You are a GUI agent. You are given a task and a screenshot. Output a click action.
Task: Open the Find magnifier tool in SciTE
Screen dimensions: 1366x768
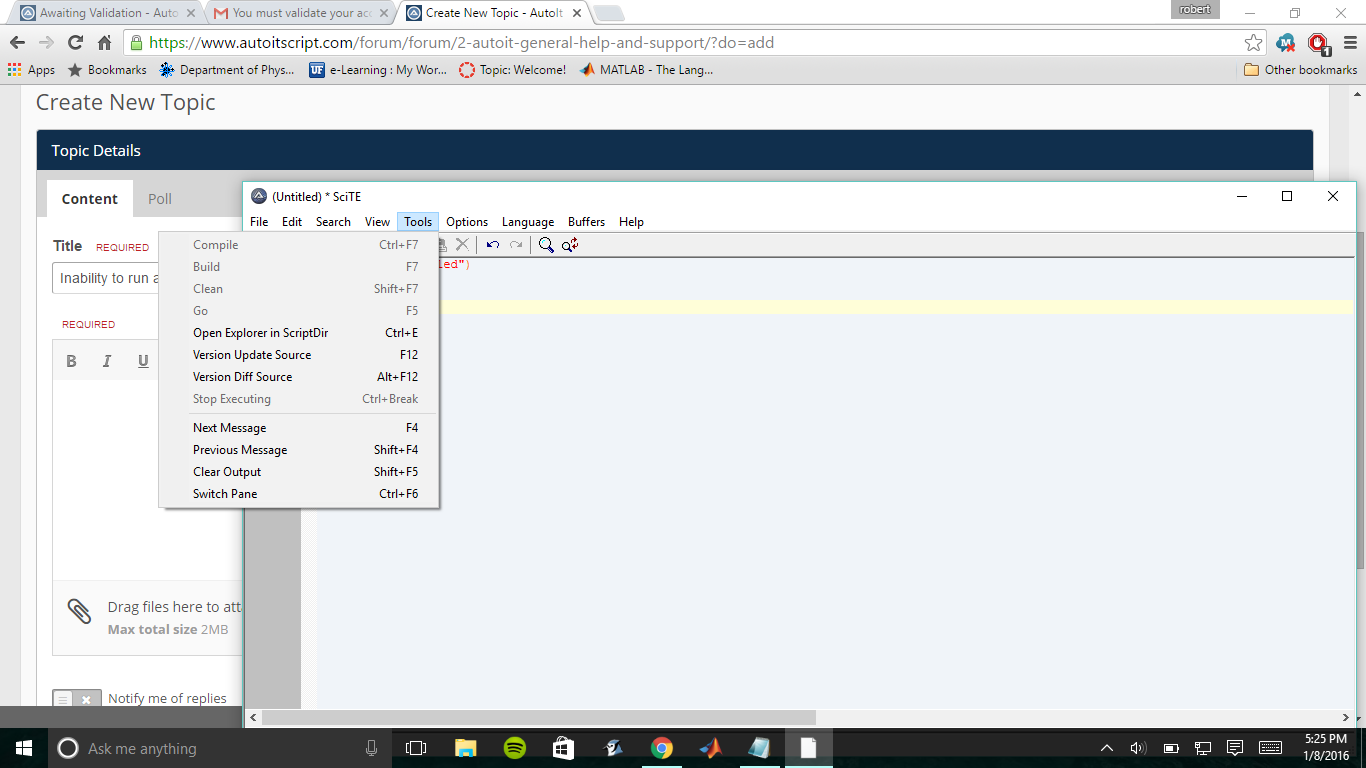point(546,245)
